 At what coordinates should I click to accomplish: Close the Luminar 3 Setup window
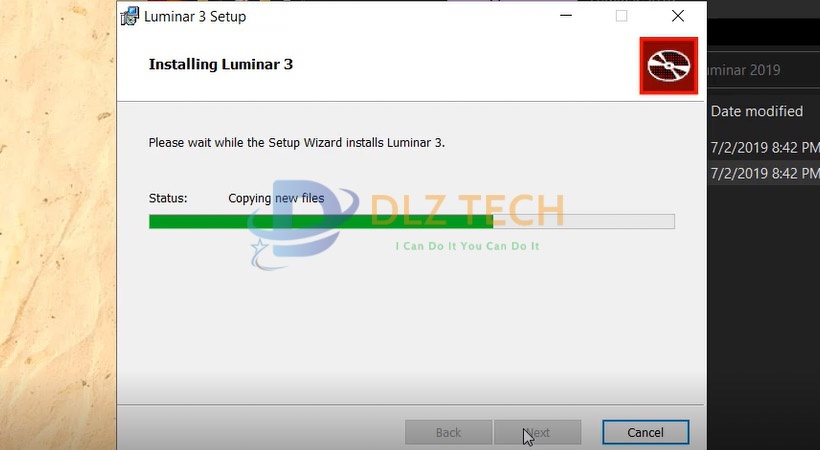[x=678, y=16]
